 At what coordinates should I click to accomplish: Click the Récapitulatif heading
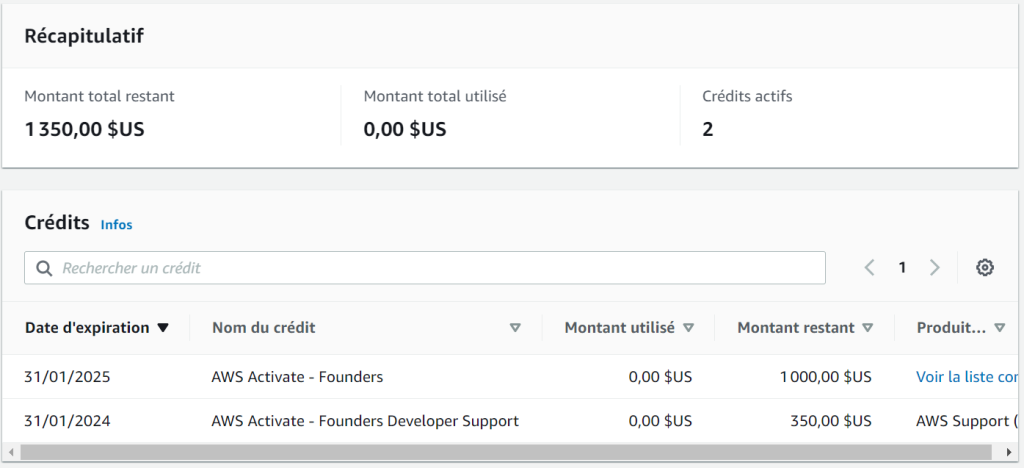84,36
